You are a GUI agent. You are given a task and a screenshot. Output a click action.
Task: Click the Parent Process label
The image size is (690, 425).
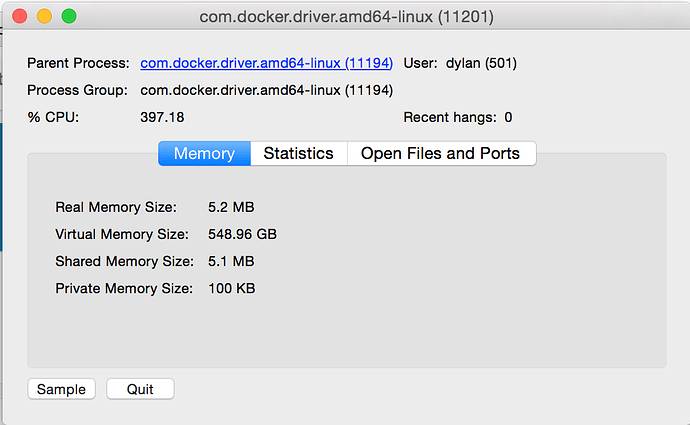point(79,63)
